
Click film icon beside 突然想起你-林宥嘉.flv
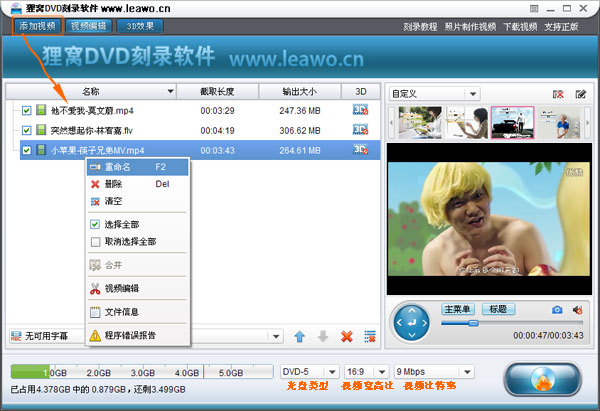pos(41,130)
